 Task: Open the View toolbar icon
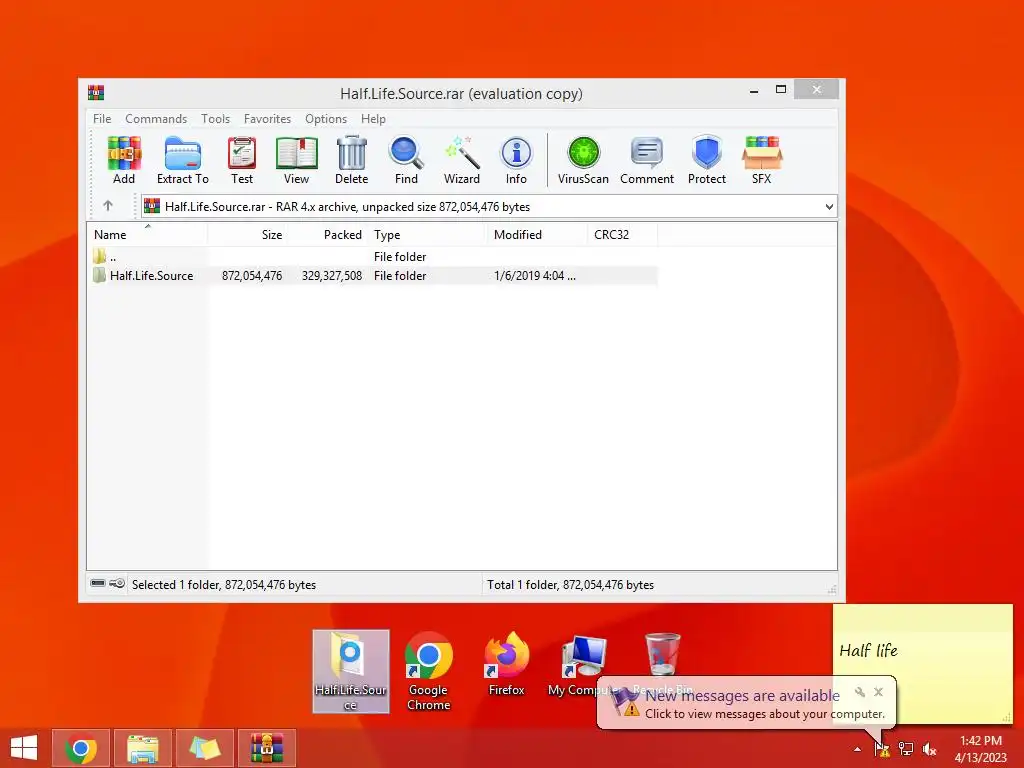point(296,161)
